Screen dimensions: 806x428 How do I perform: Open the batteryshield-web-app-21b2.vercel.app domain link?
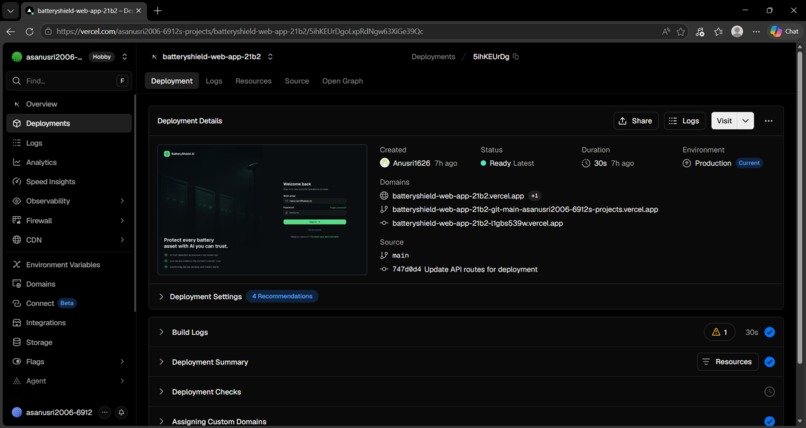(458, 196)
